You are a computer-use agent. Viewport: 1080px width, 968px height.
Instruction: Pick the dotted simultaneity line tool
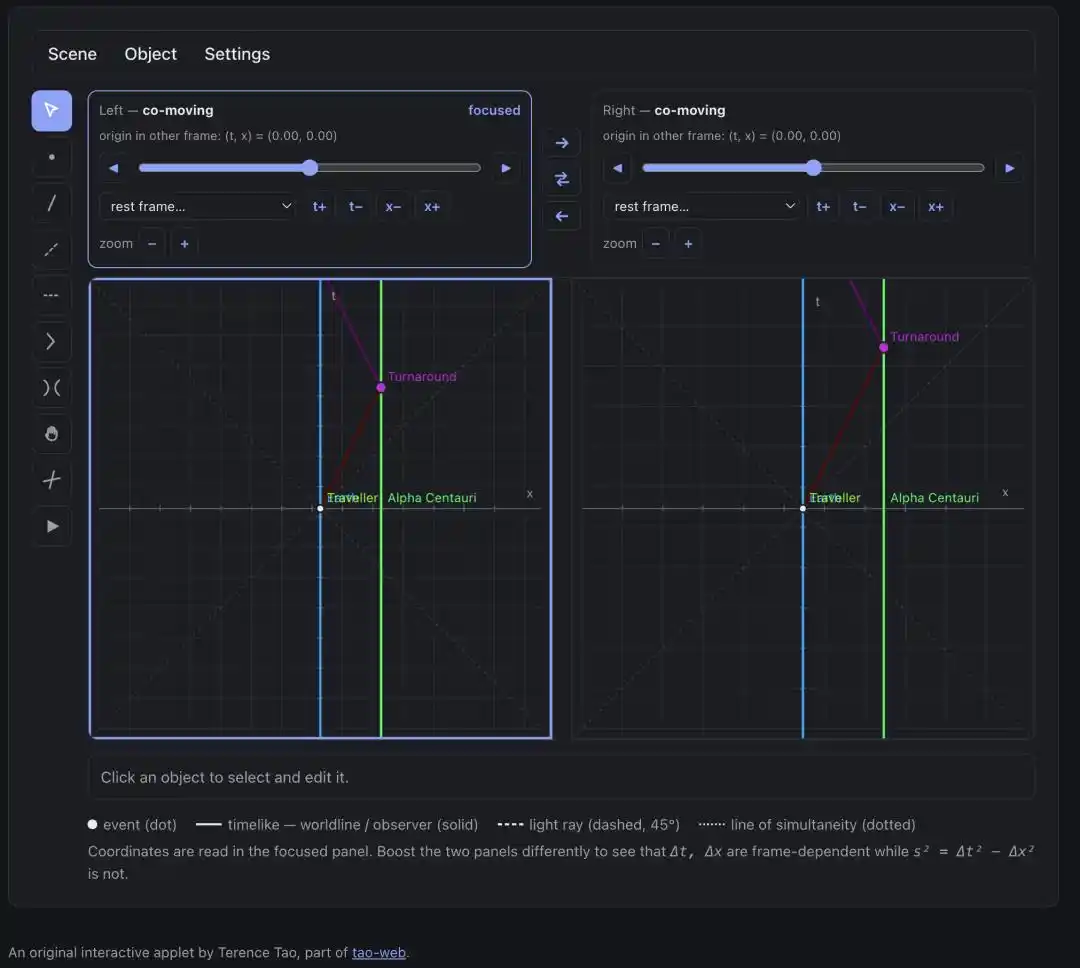click(52, 296)
